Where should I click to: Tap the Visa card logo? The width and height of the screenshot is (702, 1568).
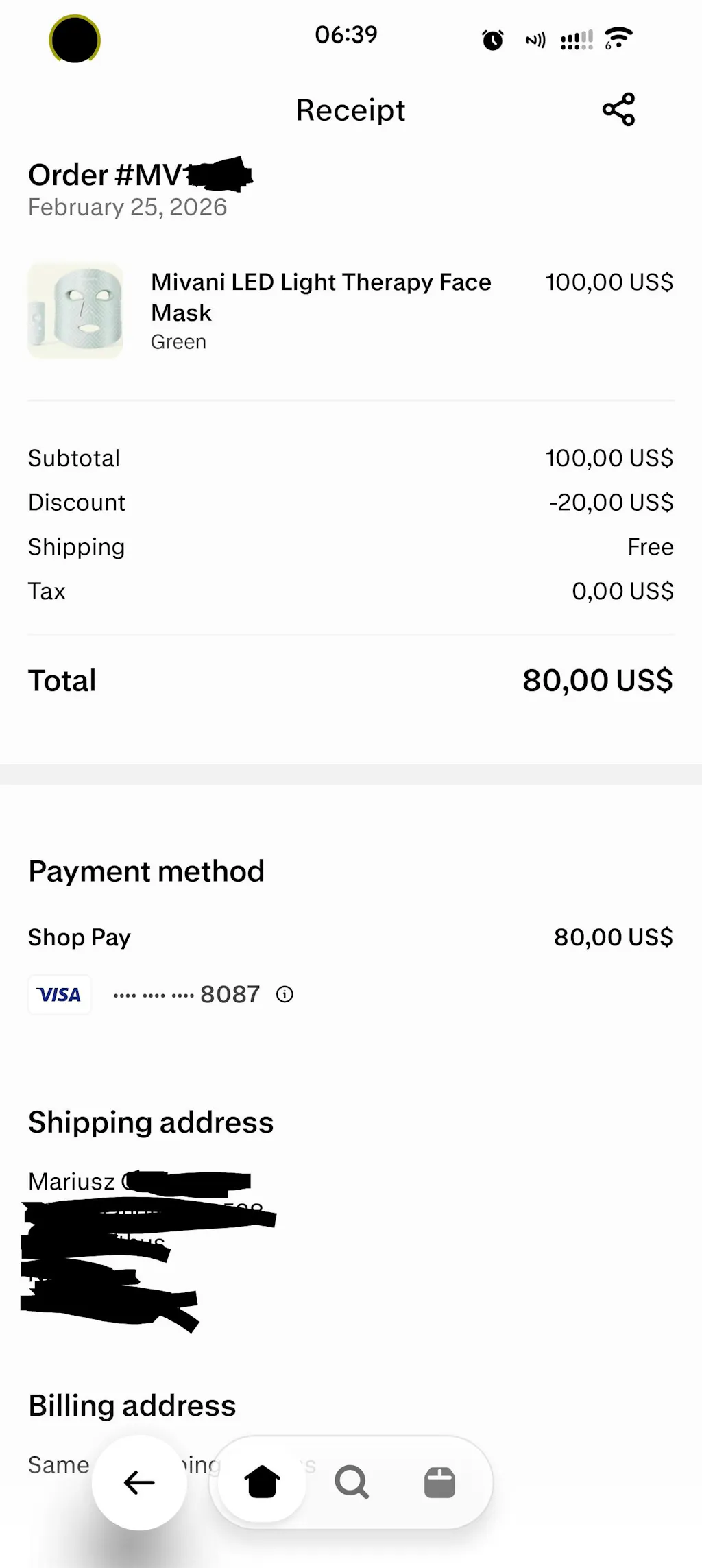click(x=60, y=994)
